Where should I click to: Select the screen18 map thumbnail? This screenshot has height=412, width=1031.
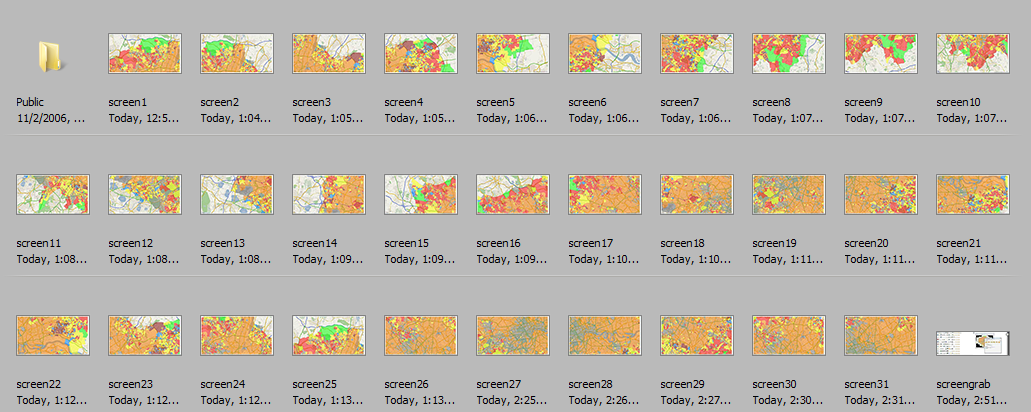pos(697,195)
